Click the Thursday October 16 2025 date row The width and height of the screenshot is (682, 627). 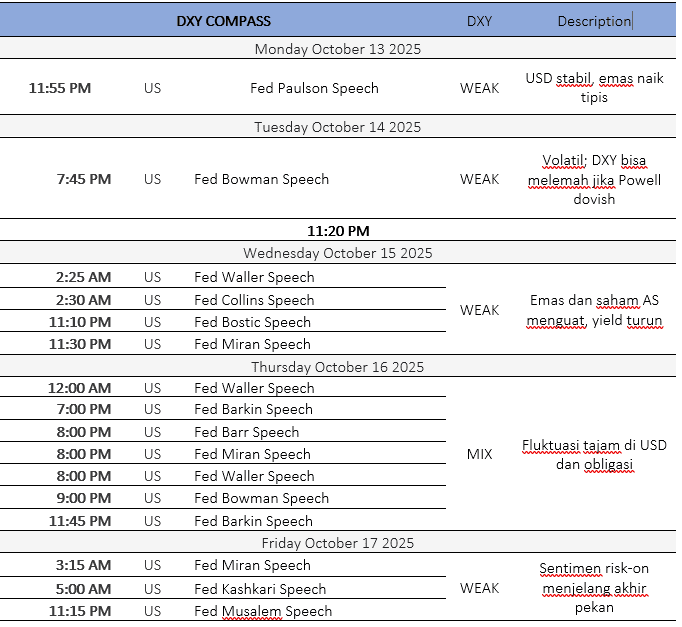(337, 367)
